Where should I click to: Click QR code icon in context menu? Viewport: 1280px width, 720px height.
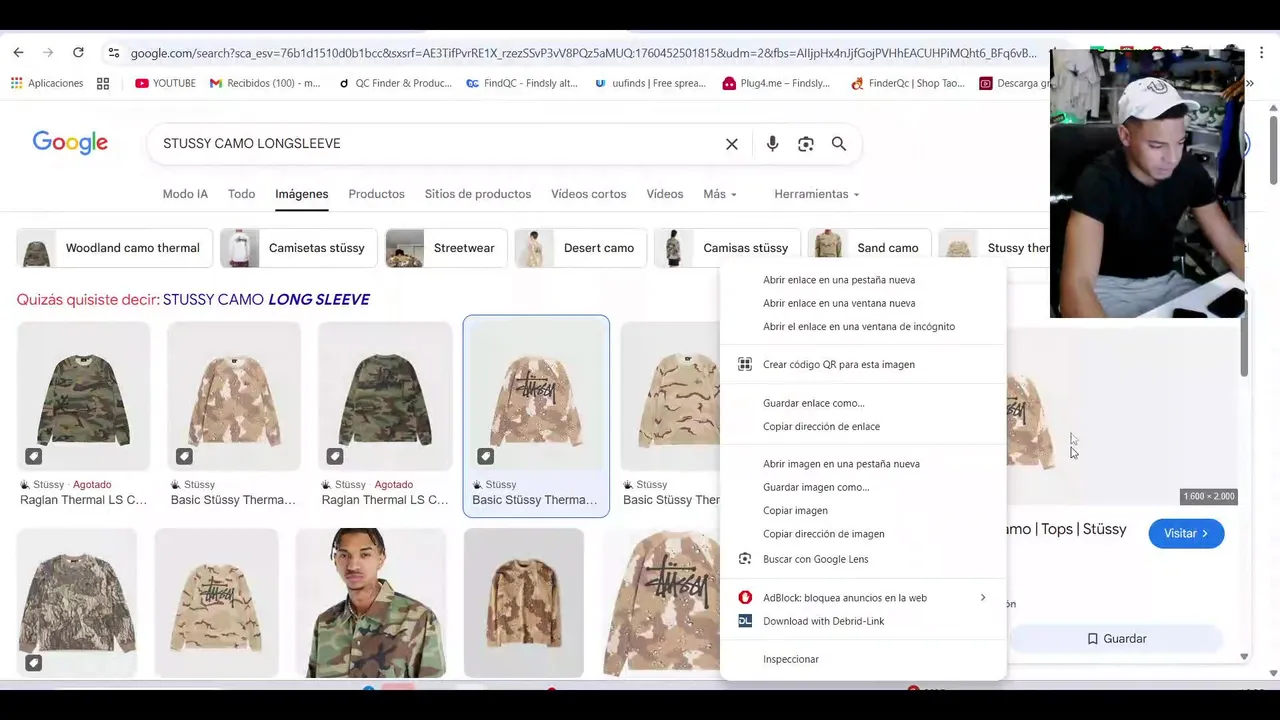point(744,364)
